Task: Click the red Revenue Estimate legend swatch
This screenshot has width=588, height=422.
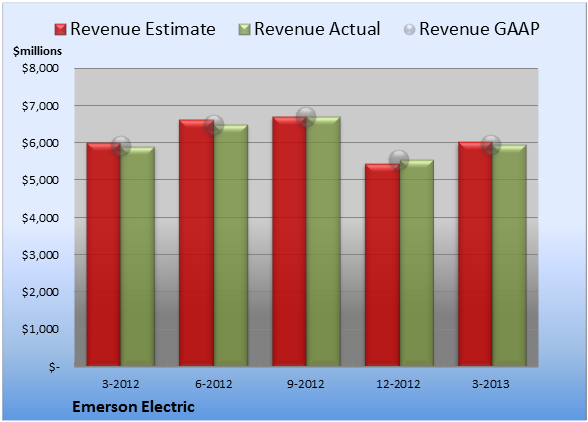Action: pos(60,29)
